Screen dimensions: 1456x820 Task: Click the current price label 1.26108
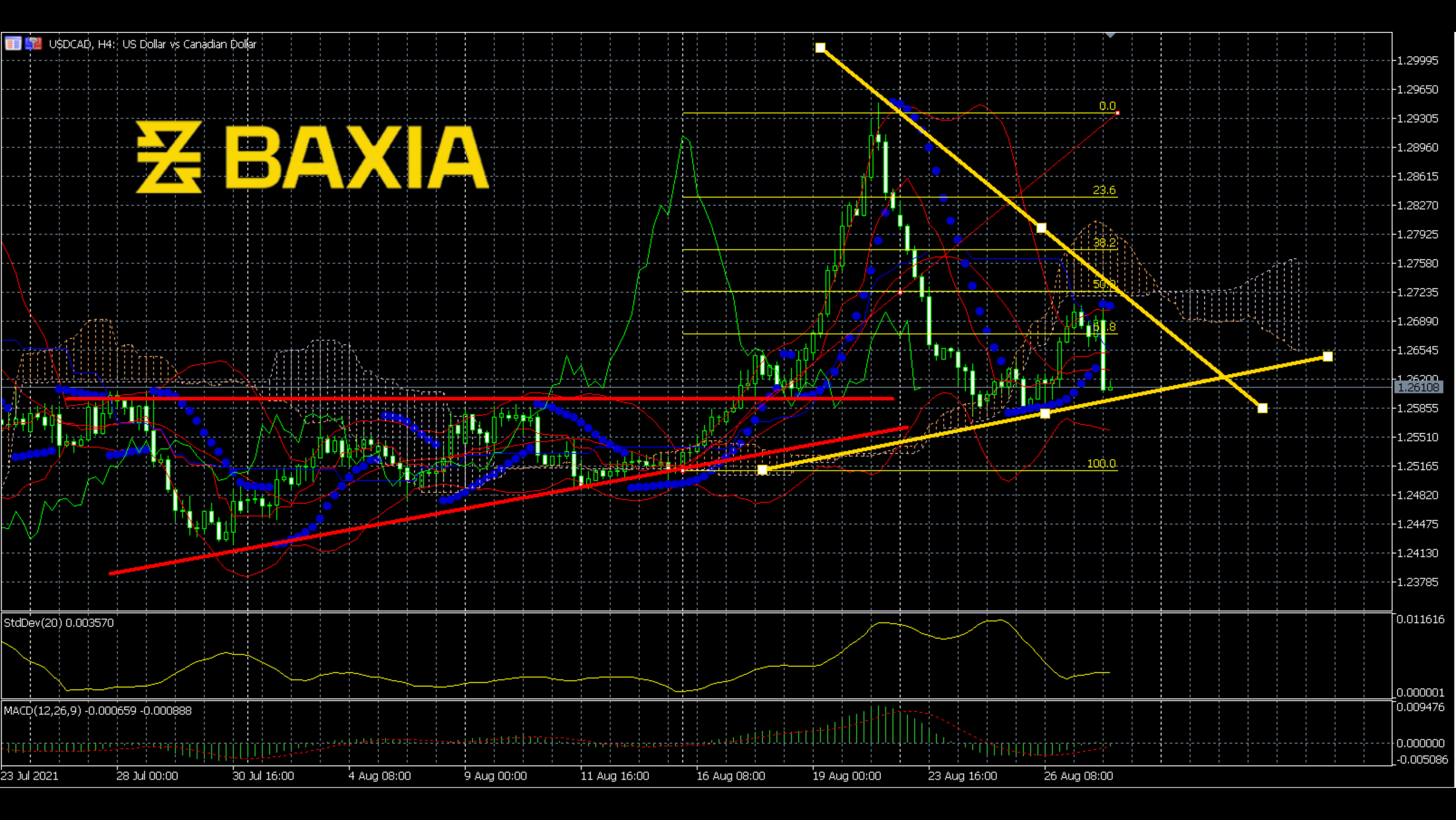pos(1418,388)
